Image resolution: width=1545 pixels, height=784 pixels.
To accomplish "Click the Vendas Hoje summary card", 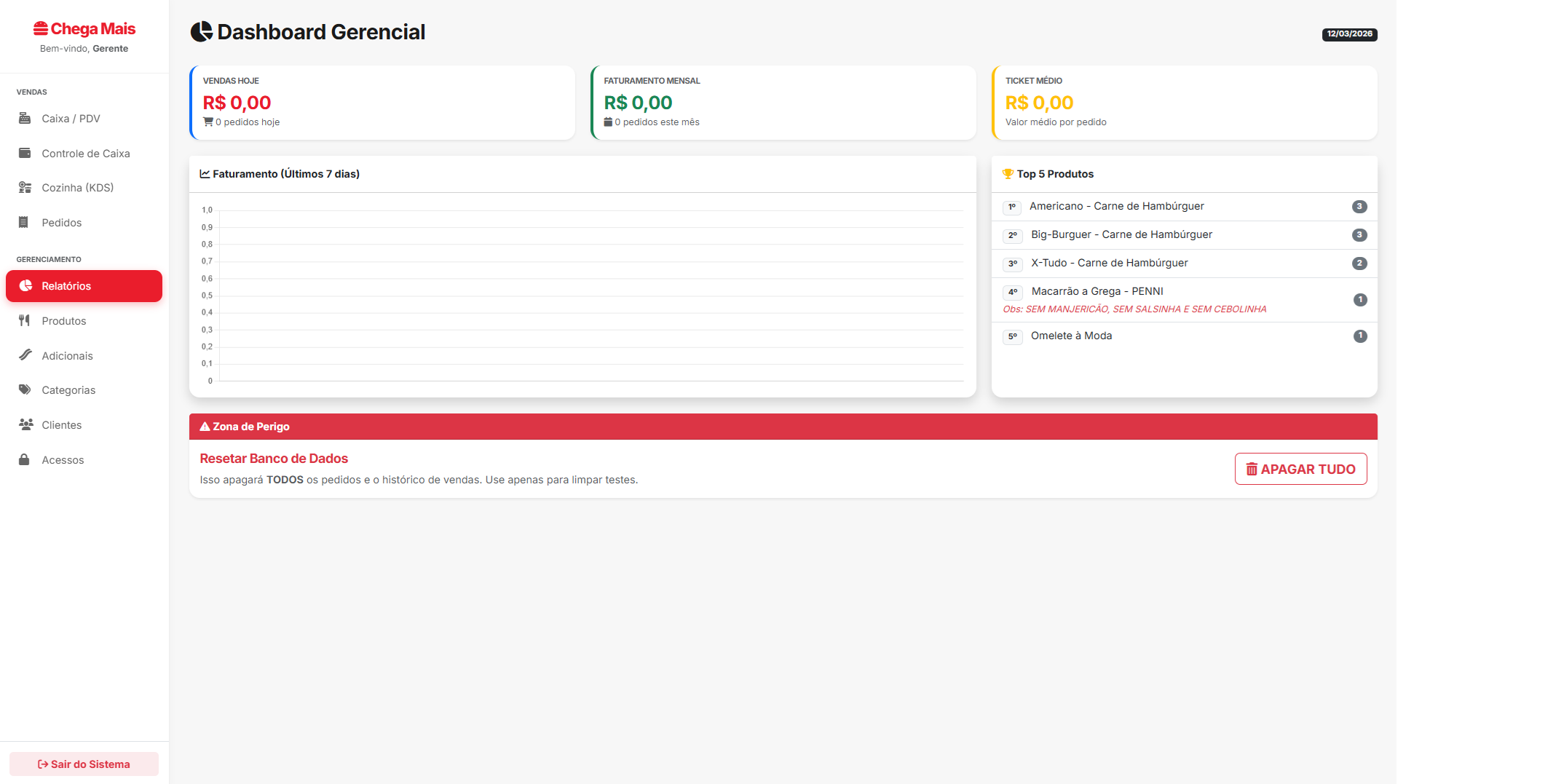I will click(x=382, y=103).
